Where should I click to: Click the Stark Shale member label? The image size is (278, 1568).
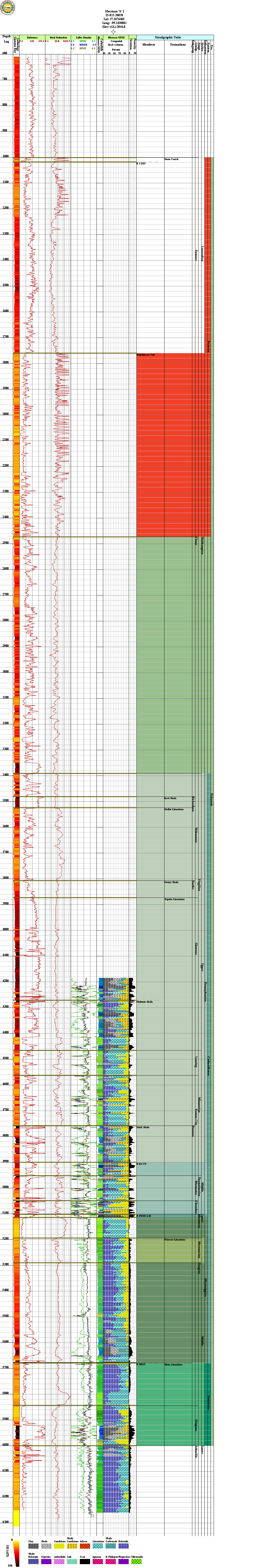point(143,1127)
